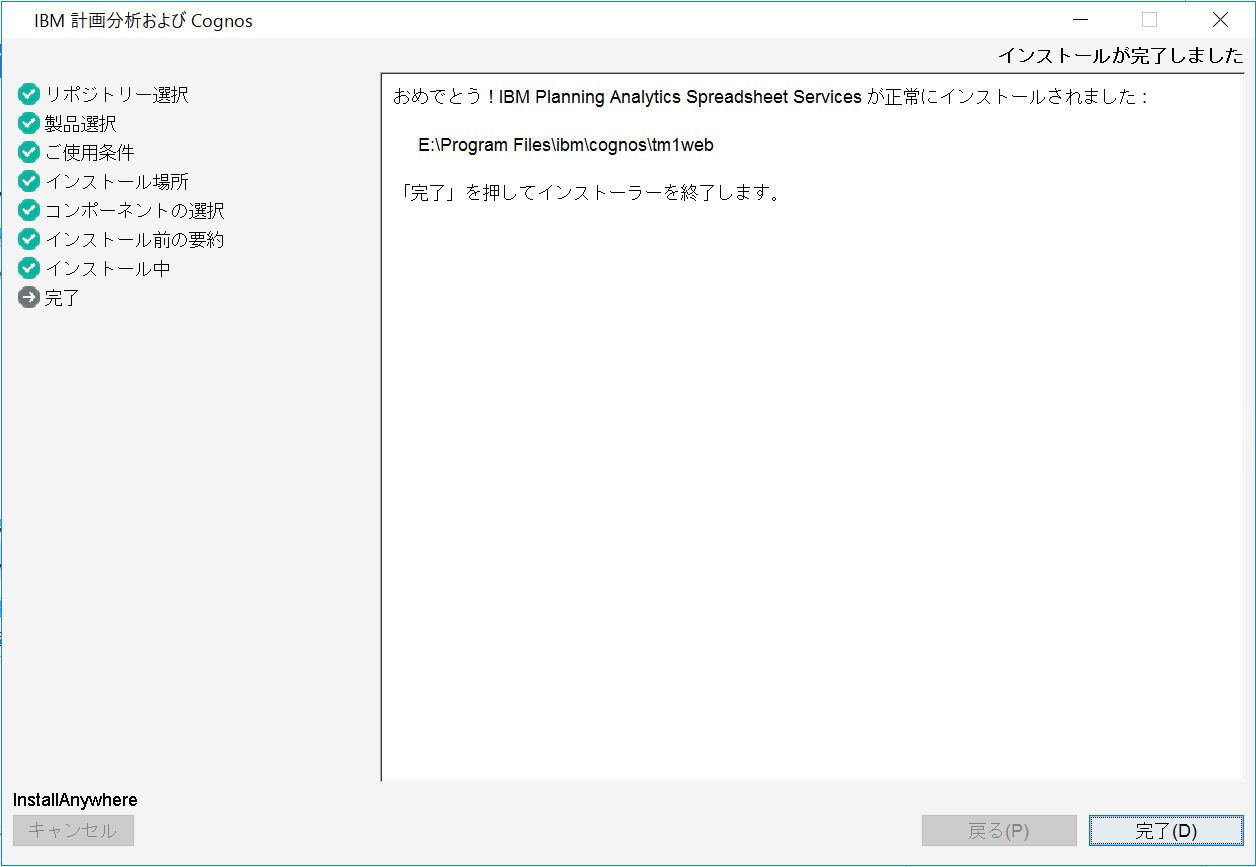This screenshot has width=1256, height=867.
Task: Select the ご使用条件 step label
Action: [90, 153]
